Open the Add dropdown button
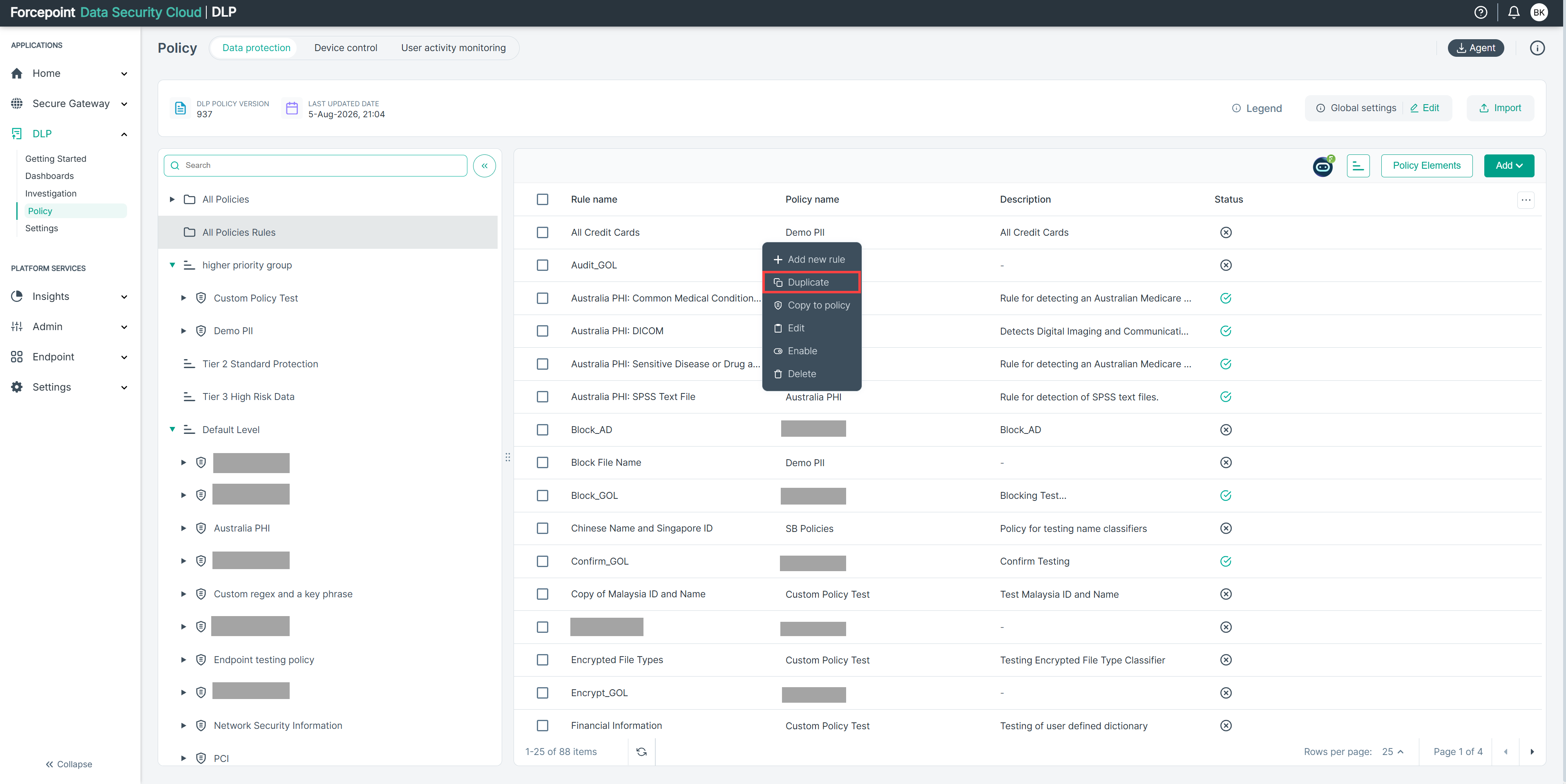Image resolution: width=1566 pixels, height=784 pixels. point(1509,166)
